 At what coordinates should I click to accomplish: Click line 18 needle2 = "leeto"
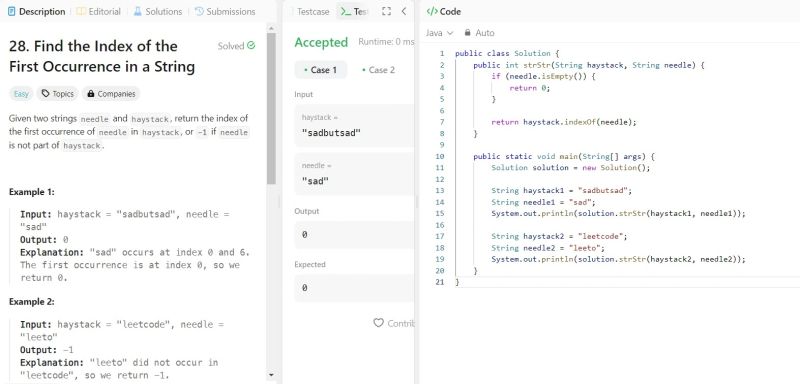click(x=548, y=248)
